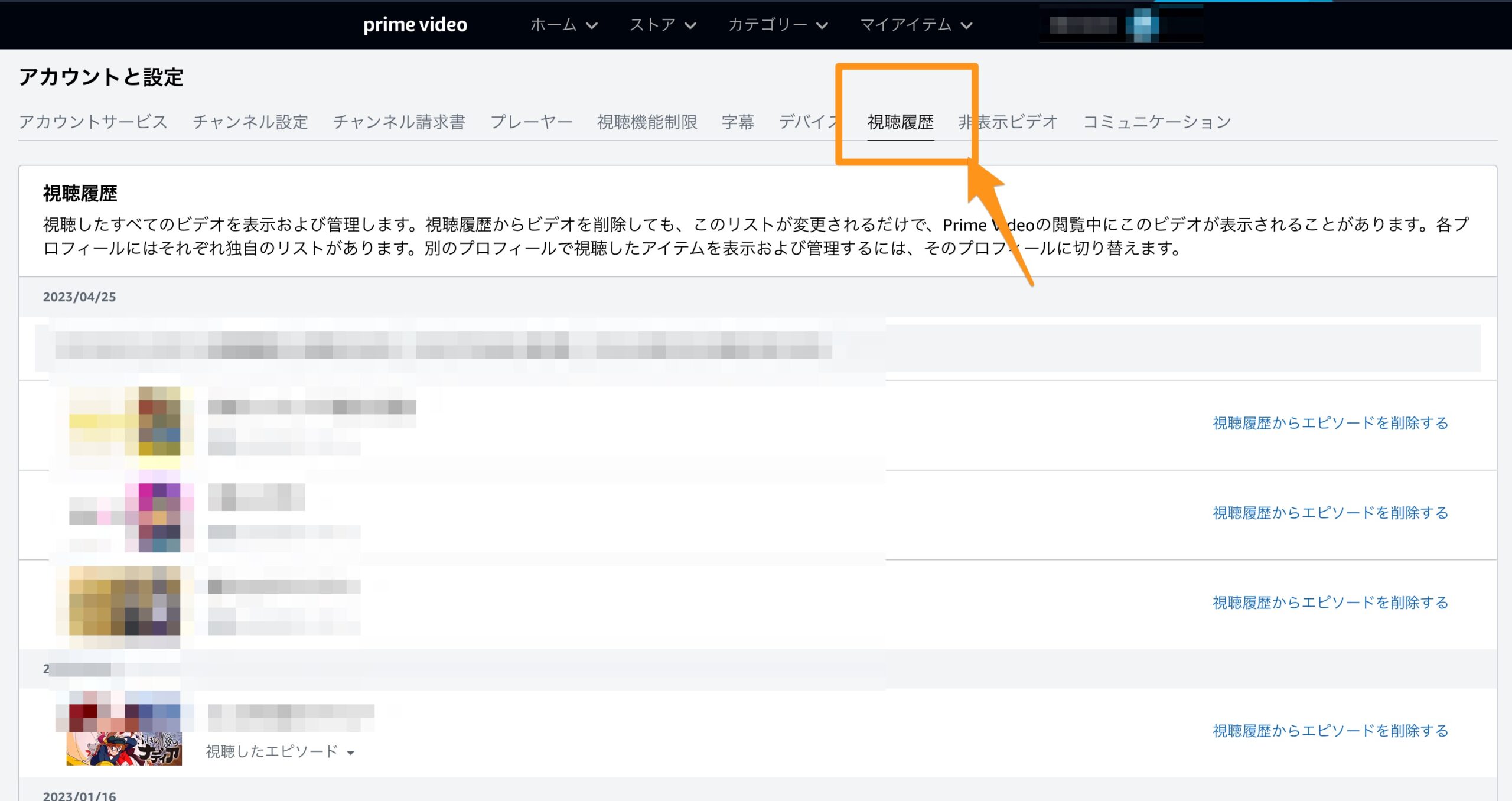Image resolution: width=1512 pixels, height=801 pixels.
Task: Select the チャンネル請求書 tab
Action: (x=399, y=122)
